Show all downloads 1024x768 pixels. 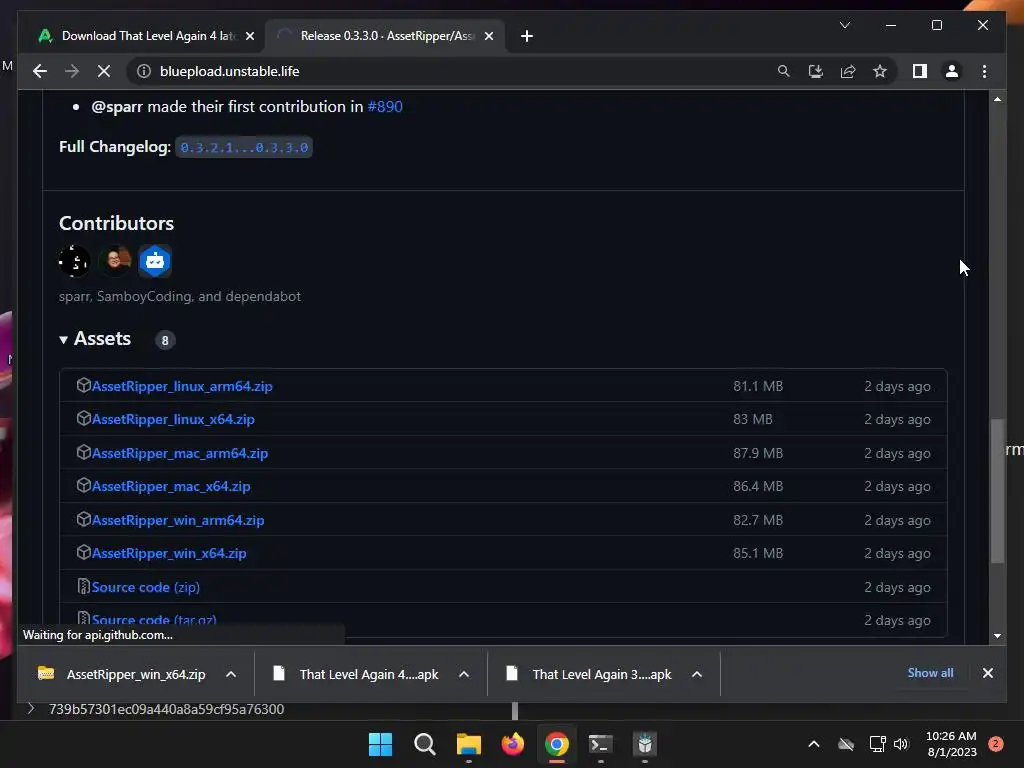click(x=930, y=673)
